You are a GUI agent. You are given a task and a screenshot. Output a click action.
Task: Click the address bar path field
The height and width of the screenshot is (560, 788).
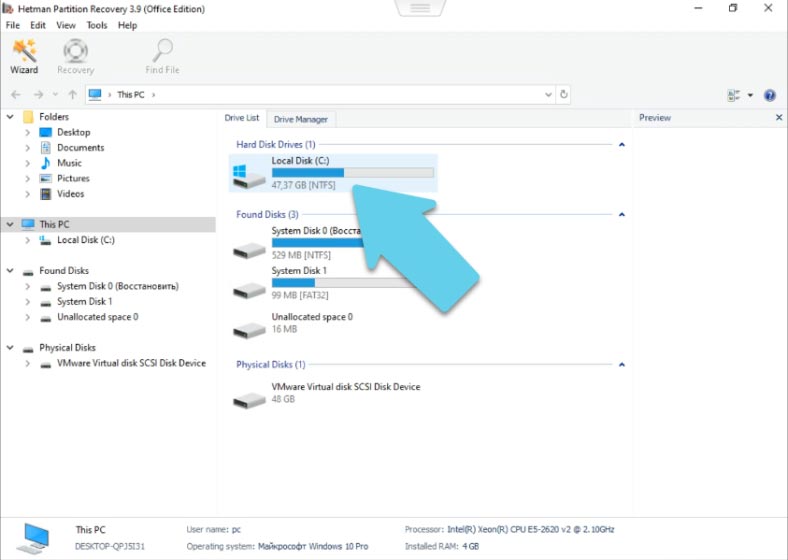coord(320,95)
